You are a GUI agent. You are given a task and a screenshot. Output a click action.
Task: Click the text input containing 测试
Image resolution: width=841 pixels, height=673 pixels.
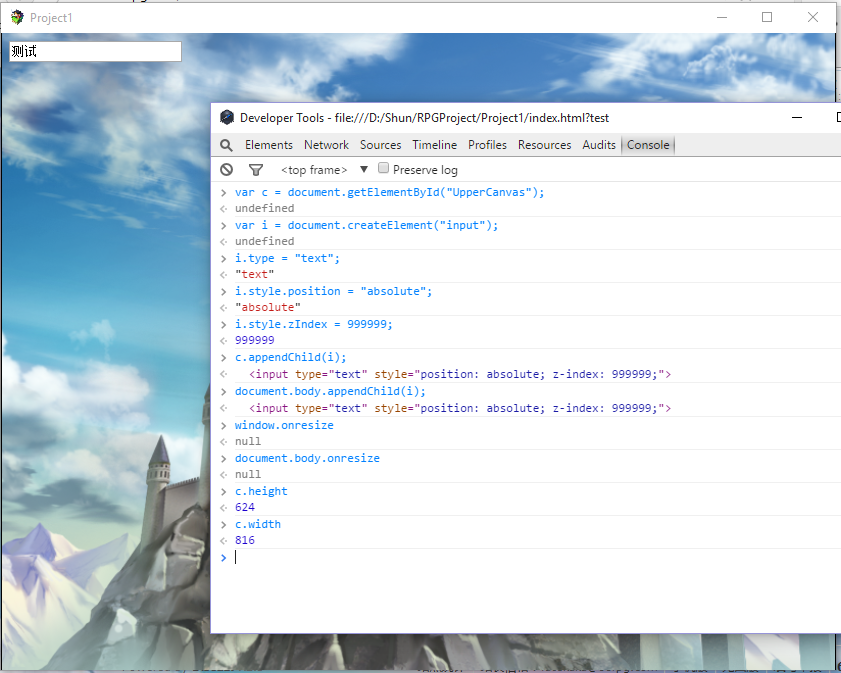pos(95,51)
